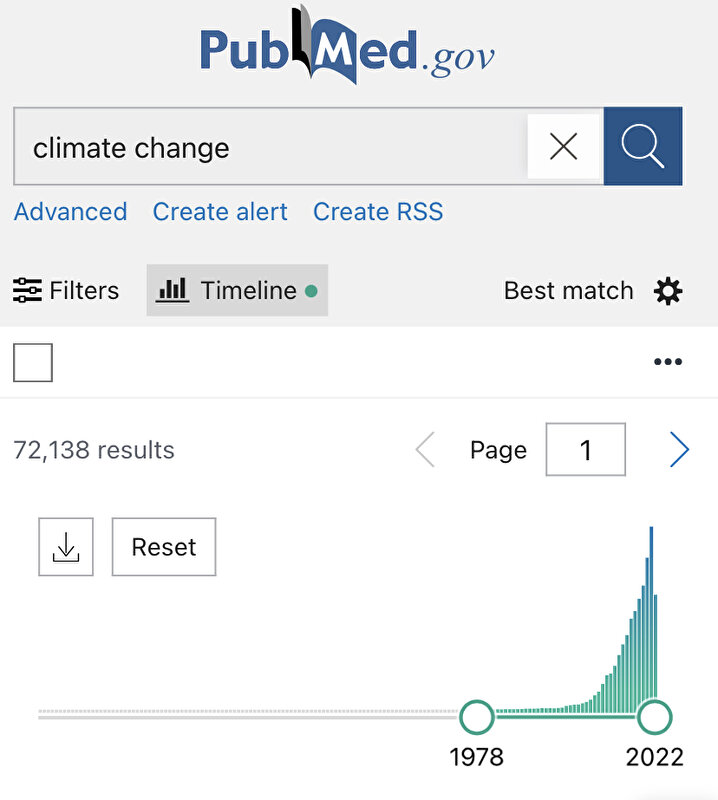Screen dimensions: 718x800
Task: Click the 2022 timeline slider handle
Action: pyautogui.click(x=655, y=717)
